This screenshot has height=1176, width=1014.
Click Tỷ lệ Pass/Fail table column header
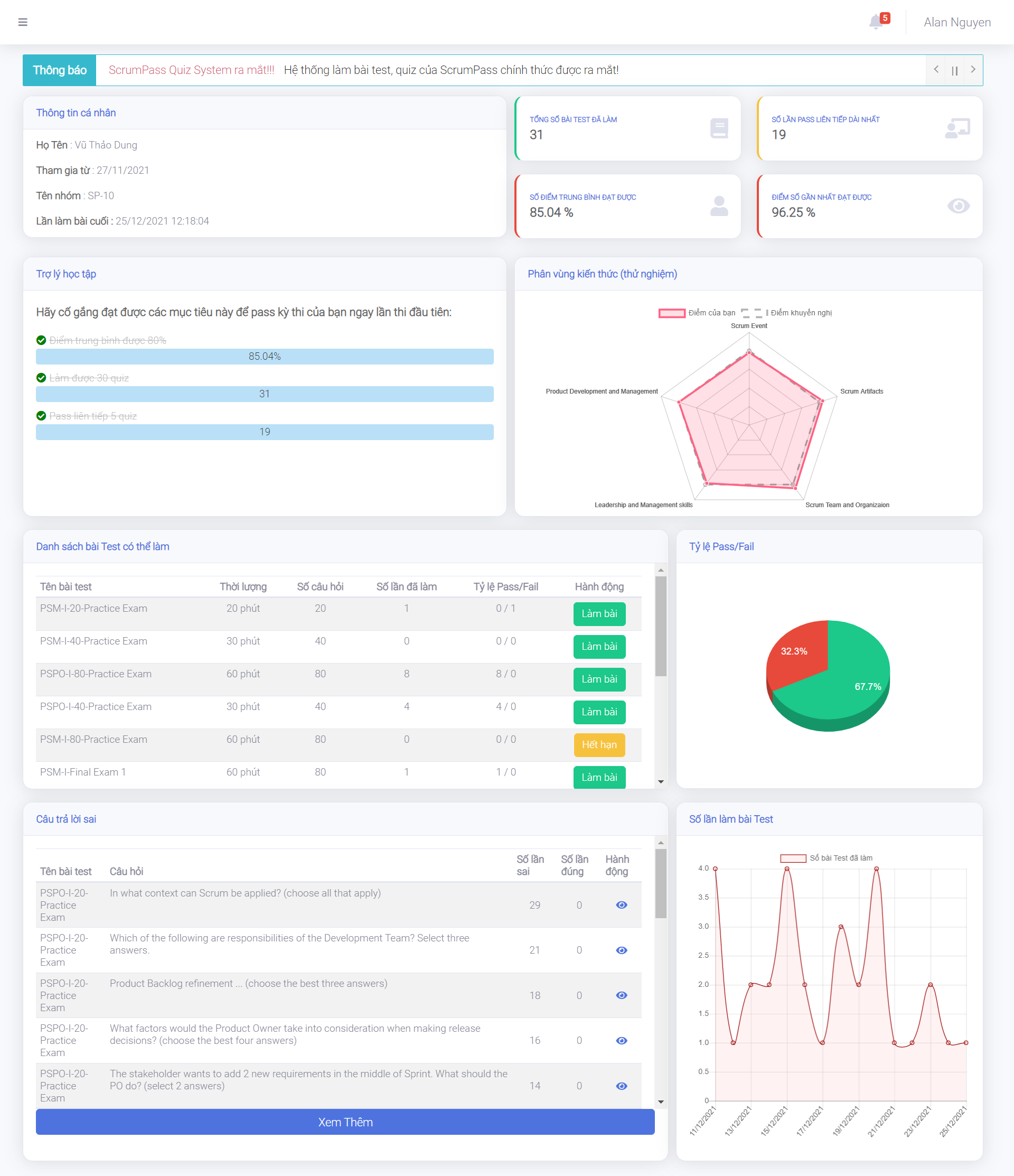505,587
